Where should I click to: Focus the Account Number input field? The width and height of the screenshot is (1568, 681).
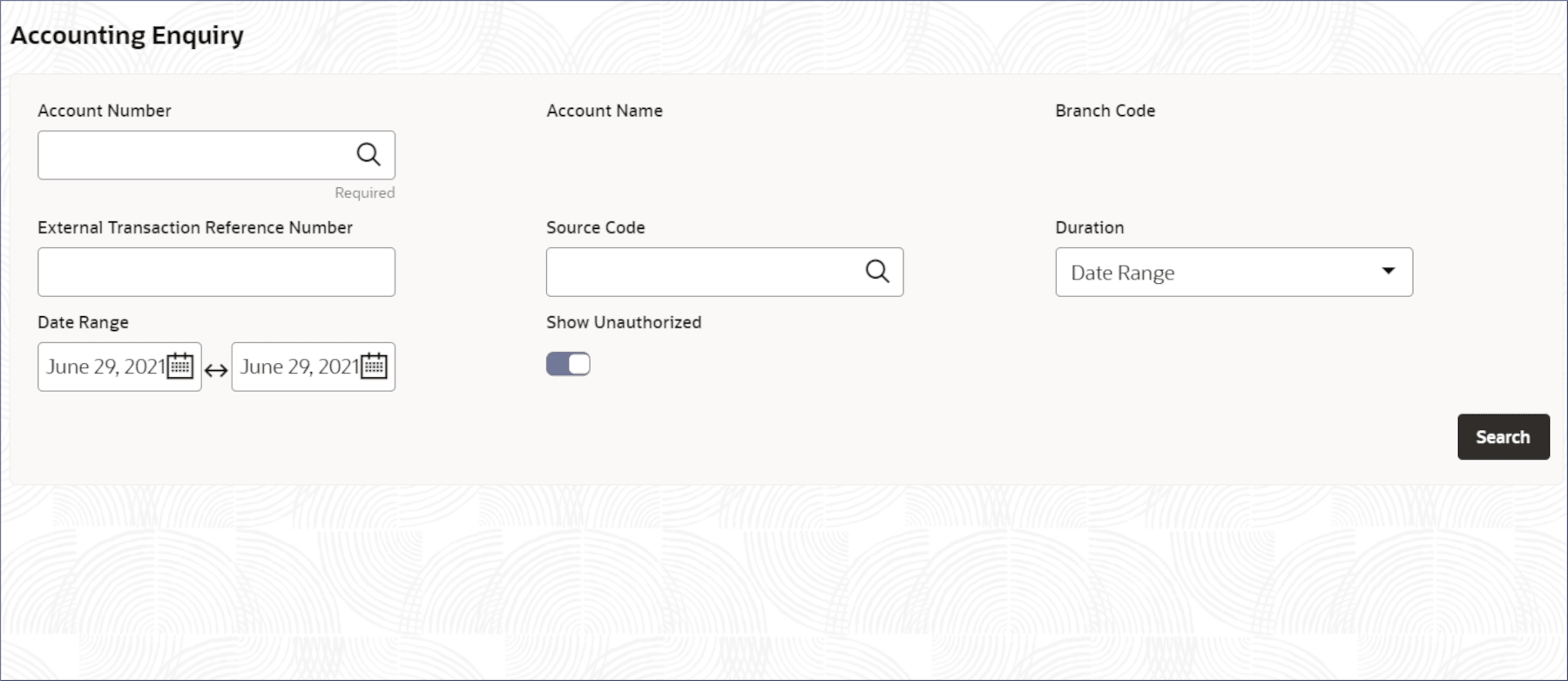pos(193,155)
